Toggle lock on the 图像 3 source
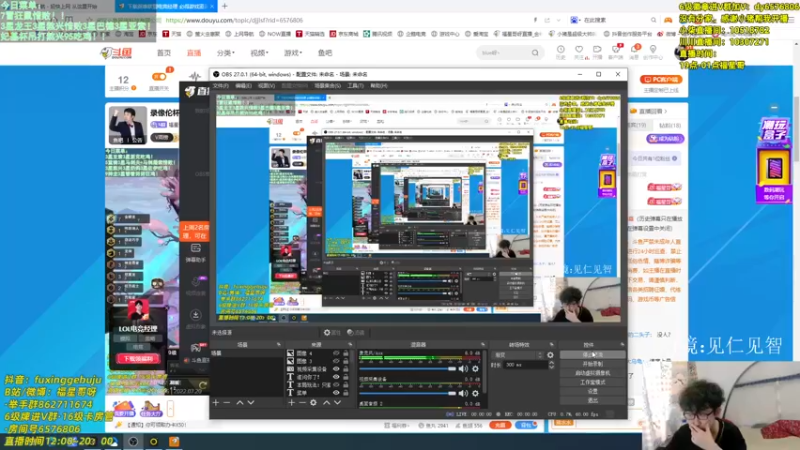The image size is (800, 450). [345, 361]
